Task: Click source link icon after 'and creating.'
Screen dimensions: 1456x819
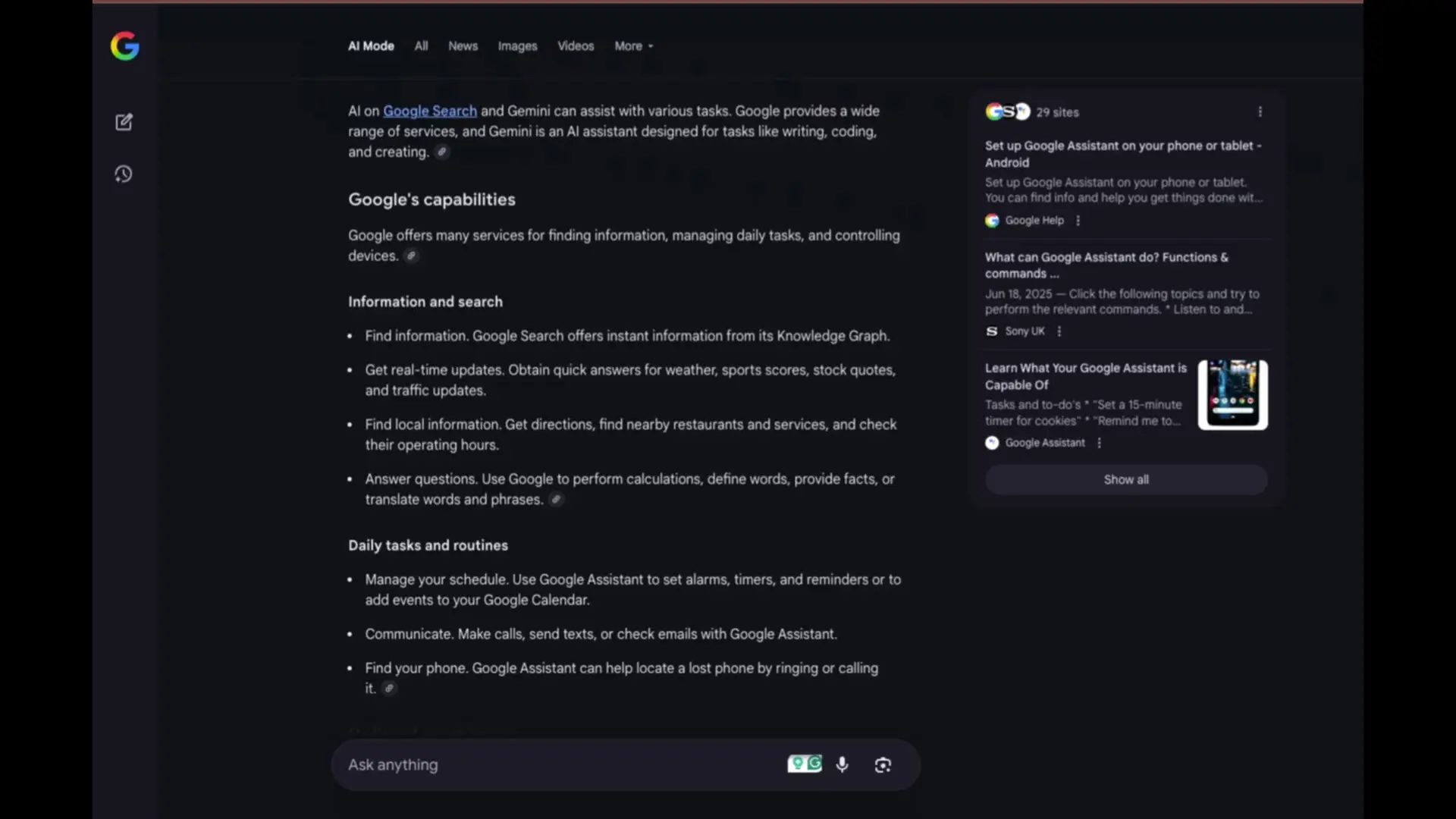Action: coord(442,152)
